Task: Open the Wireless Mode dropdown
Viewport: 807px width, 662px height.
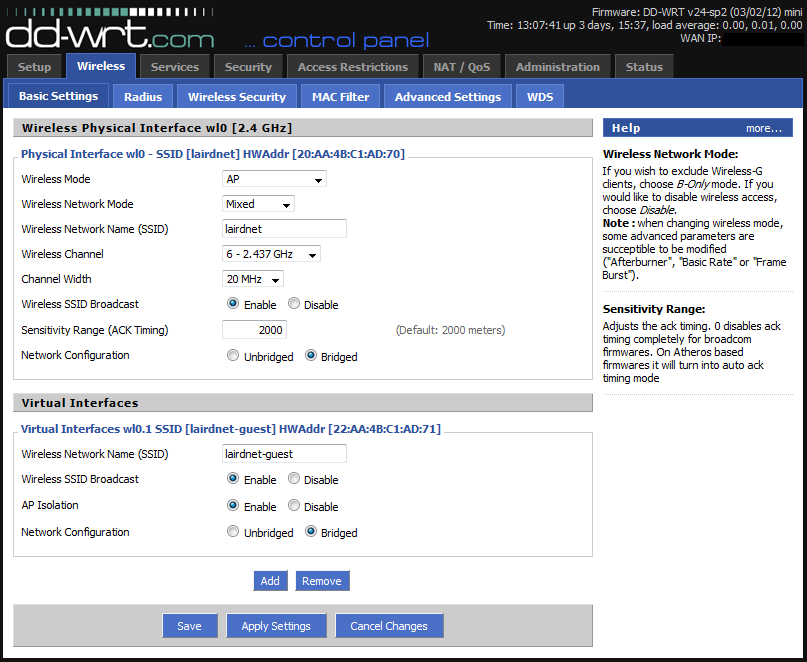Action: coord(274,180)
